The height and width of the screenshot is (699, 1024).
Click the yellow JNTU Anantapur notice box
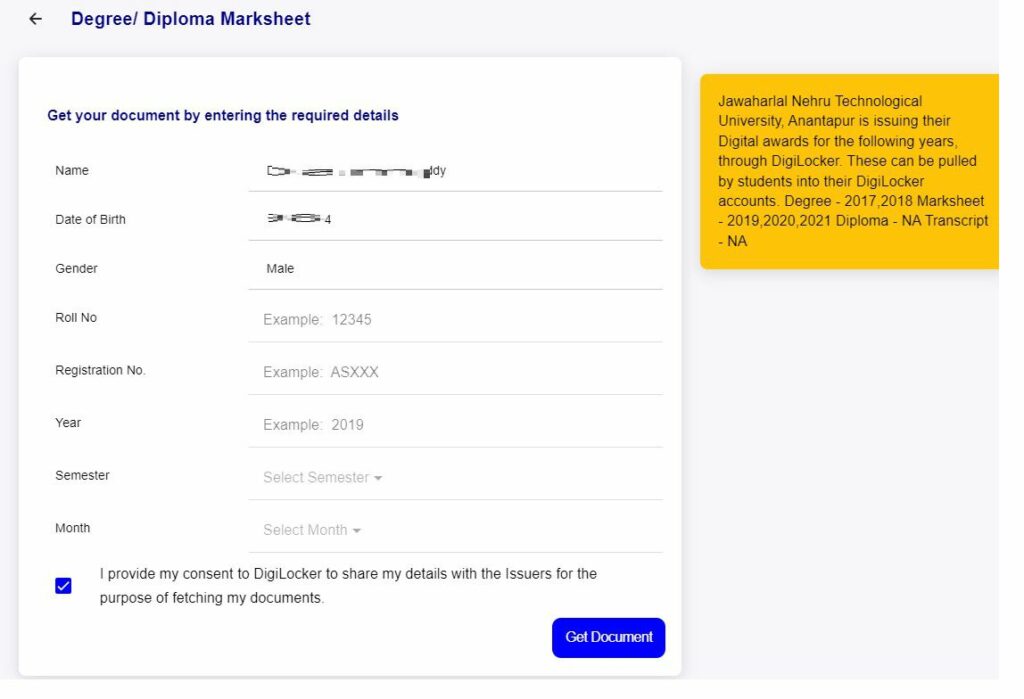(850, 171)
